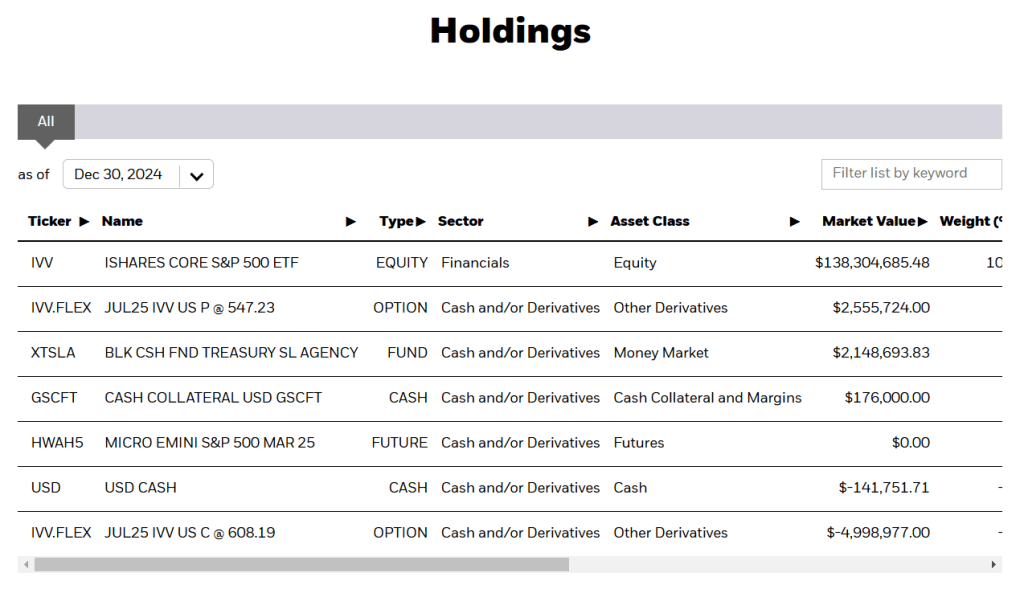Click the Sector column sort arrow
1024x593 pixels.
click(593, 222)
